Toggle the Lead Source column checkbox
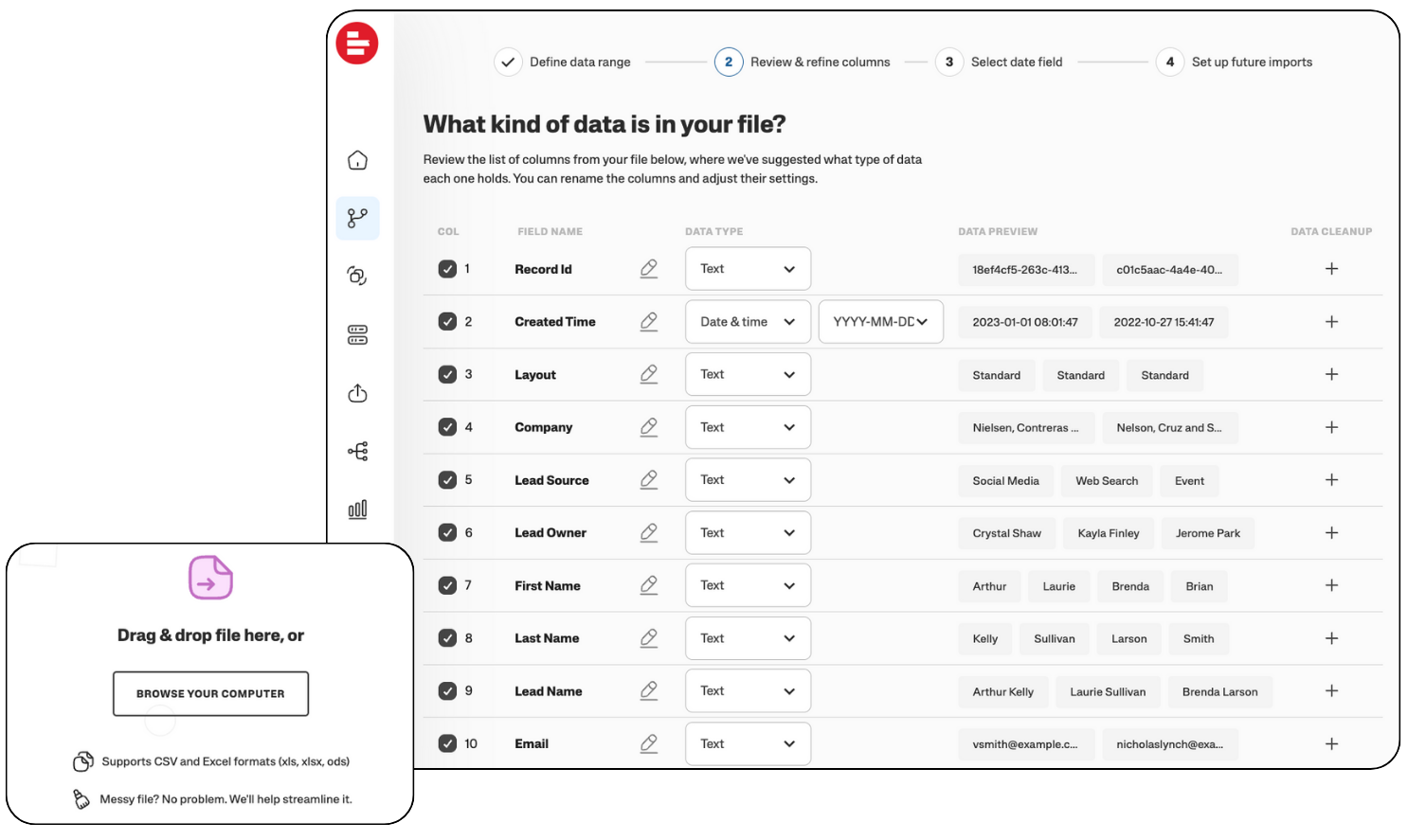This screenshot has height=840, width=1408. coord(447,480)
